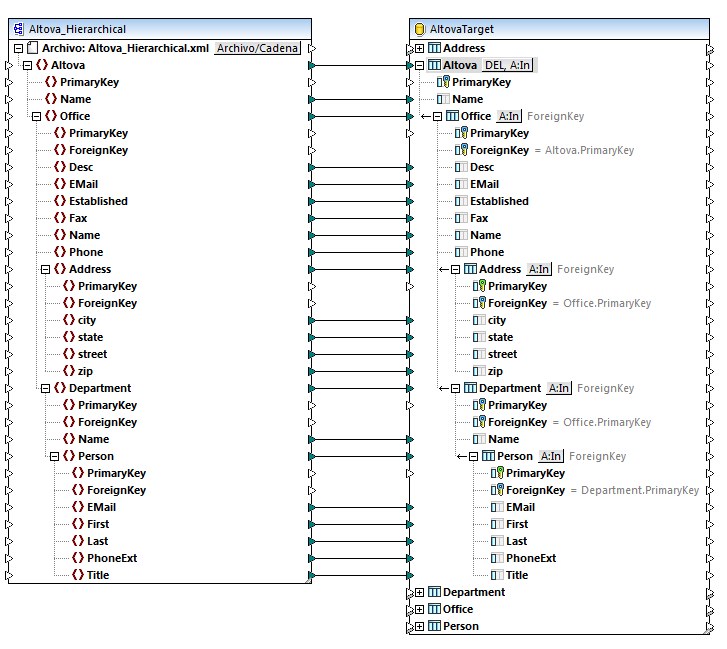Click the Office element braces icon in source
The height and width of the screenshot is (649, 727).
point(51,116)
